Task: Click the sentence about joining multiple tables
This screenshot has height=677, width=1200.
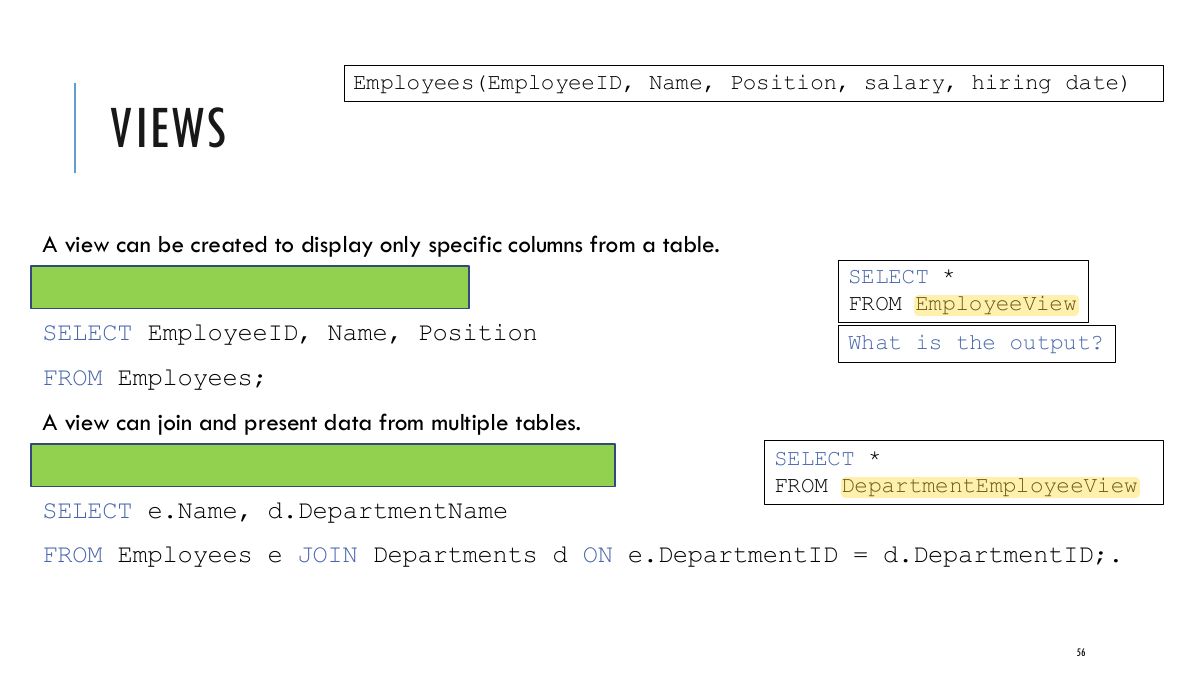Action: (x=311, y=423)
